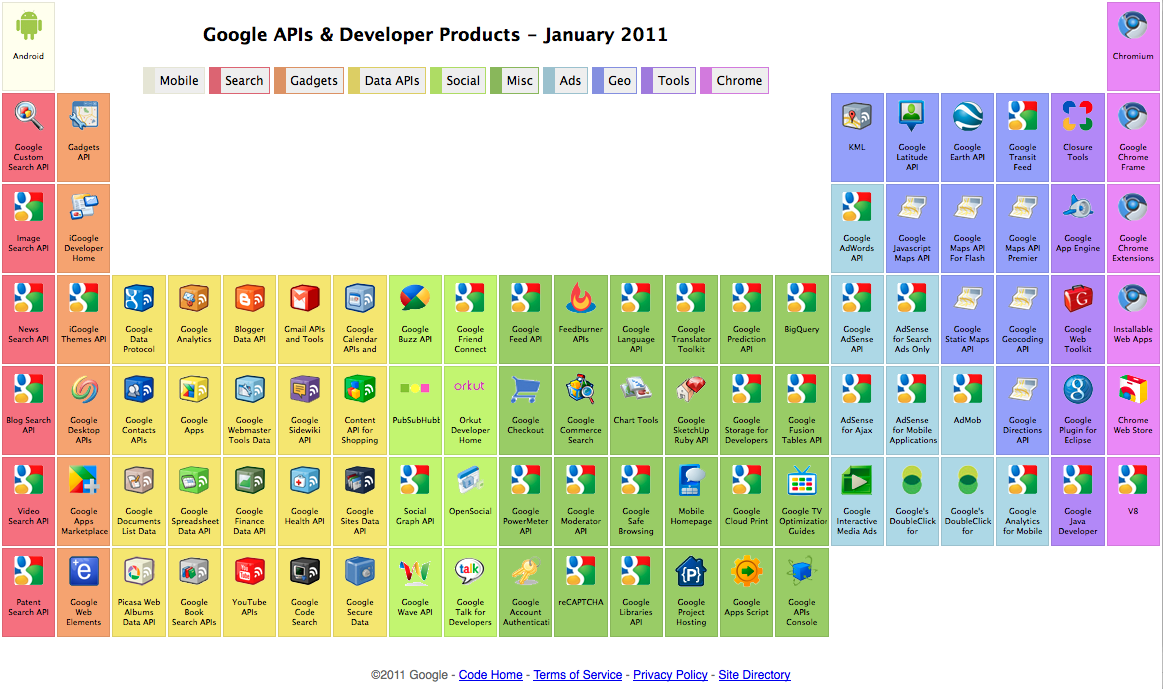Click the Orkut Developer Home tile
This screenshot has height=689, width=1163.
[x=470, y=411]
